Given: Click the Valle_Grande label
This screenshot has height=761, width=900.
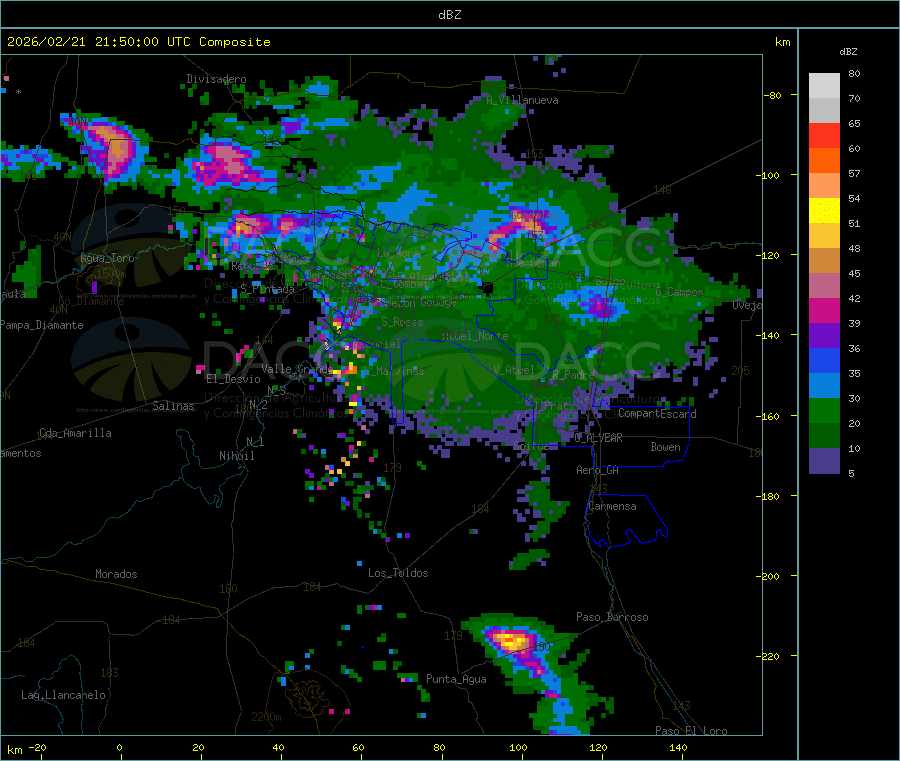Looking at the screenshot, I should tap(297, 368).
